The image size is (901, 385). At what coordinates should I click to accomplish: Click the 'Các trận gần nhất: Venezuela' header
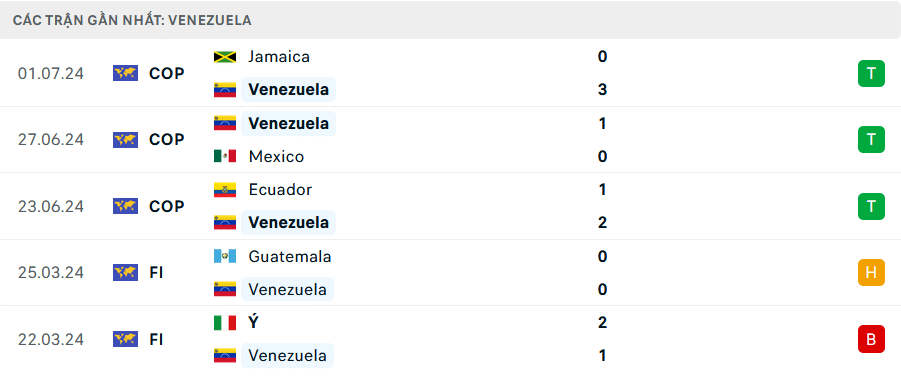[x=132, y=20]
